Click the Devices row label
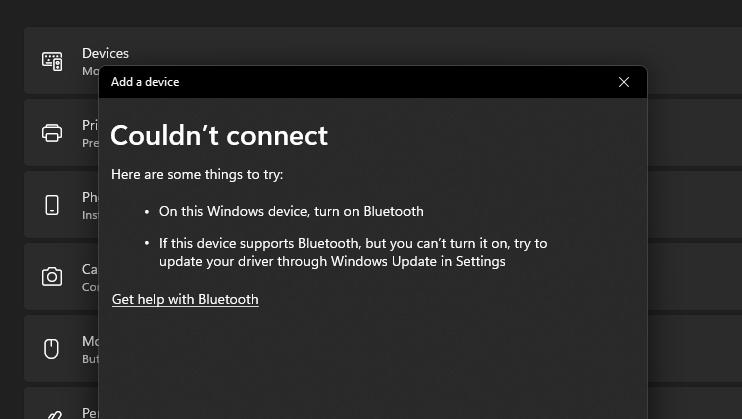 [x=105, y=53]
